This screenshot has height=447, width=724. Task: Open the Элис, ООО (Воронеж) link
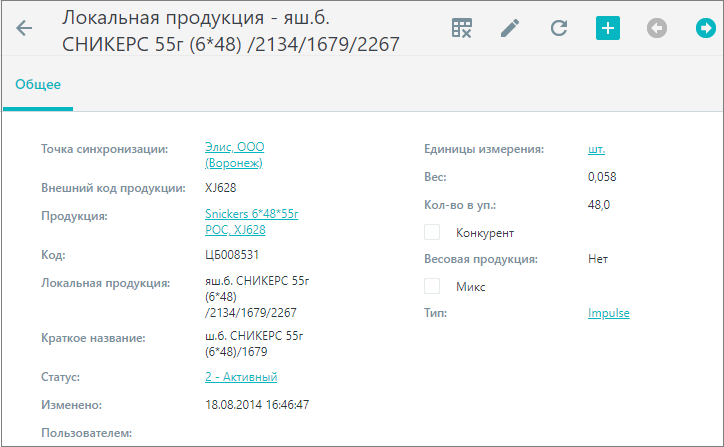pos(235,155)
